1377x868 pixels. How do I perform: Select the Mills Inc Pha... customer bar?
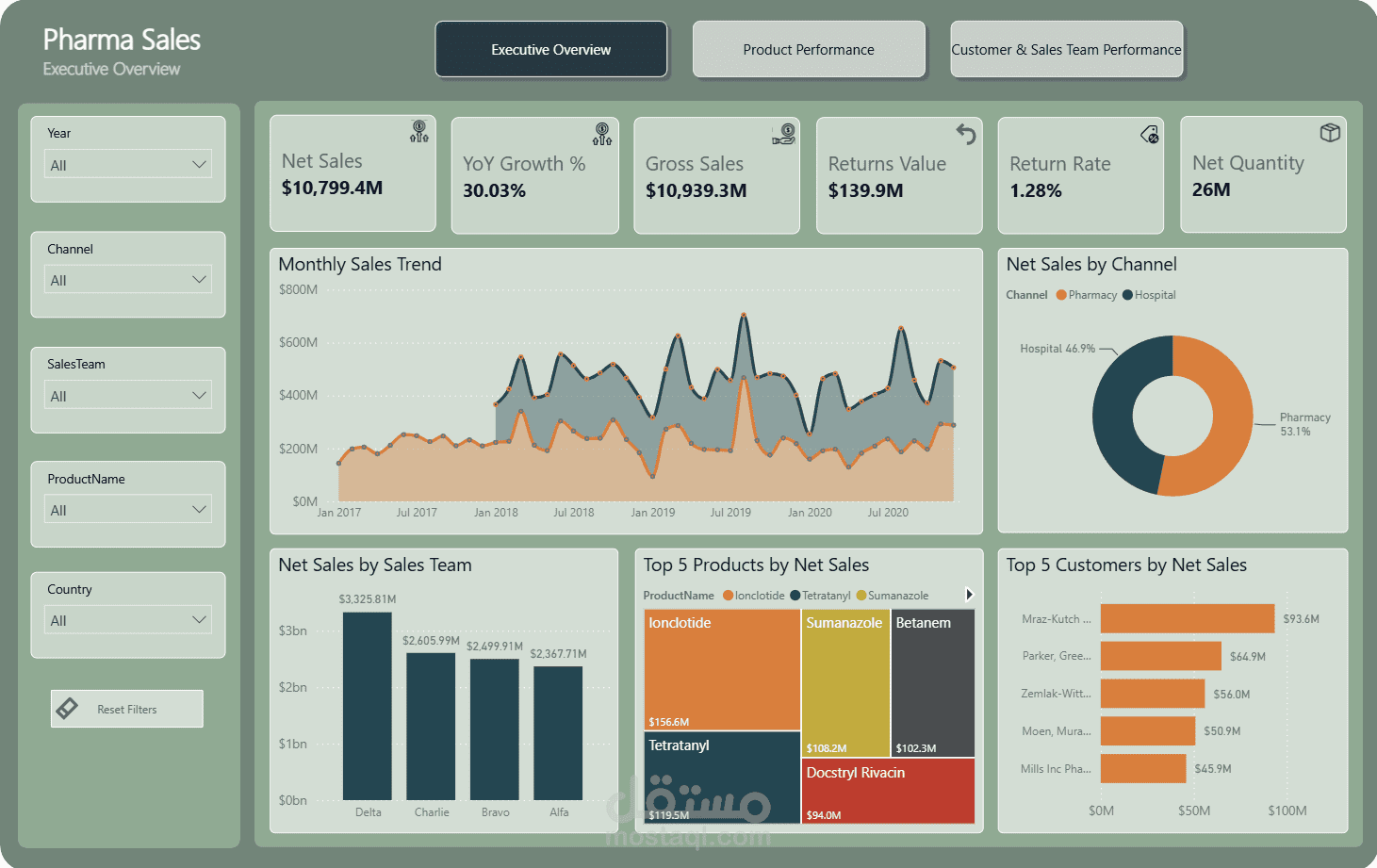pyautogui.click(x=1143, y=768)
